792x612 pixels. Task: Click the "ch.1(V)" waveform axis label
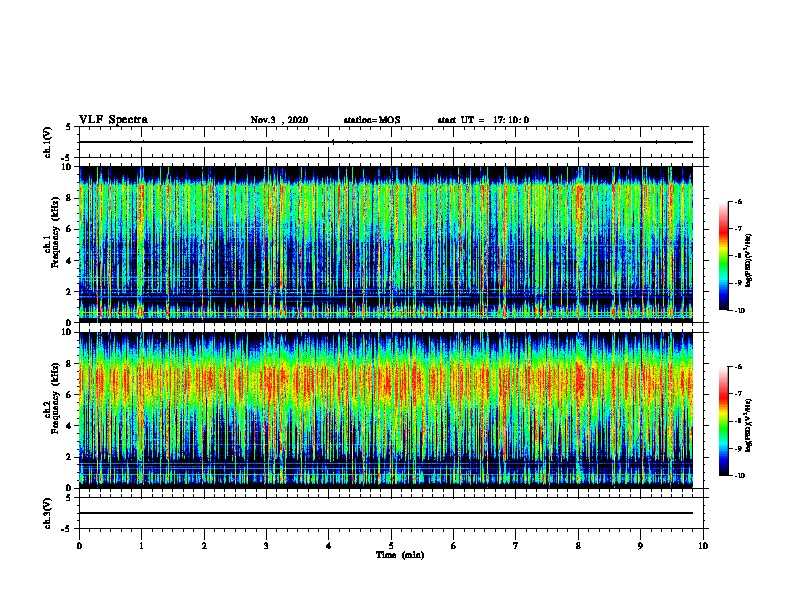click(x=48, y=142)
